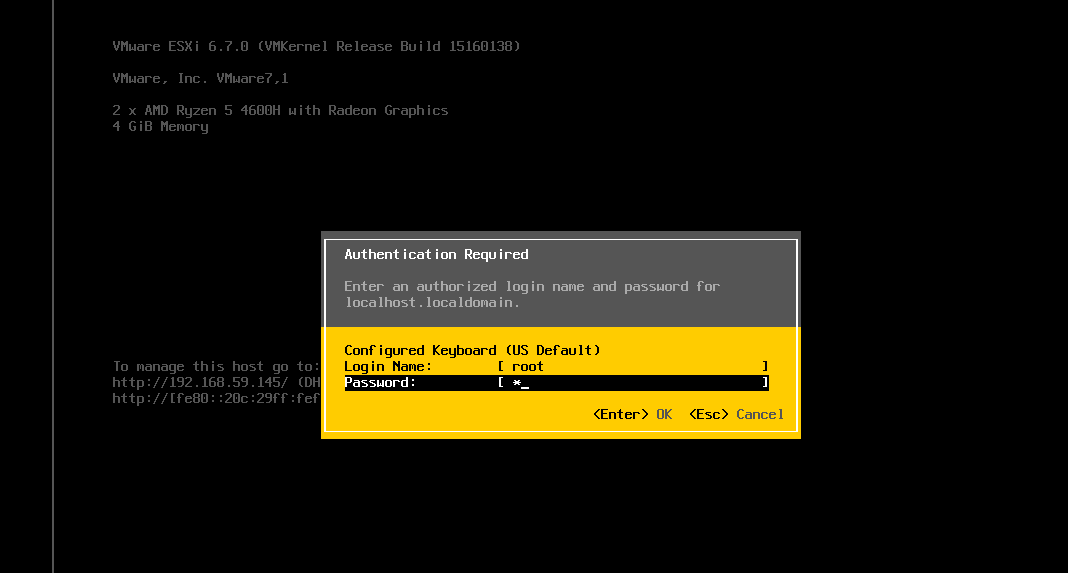Click the 'To manage this host go to:' text
Viewport: 1068px width, 573px height.
click(216, 367)
